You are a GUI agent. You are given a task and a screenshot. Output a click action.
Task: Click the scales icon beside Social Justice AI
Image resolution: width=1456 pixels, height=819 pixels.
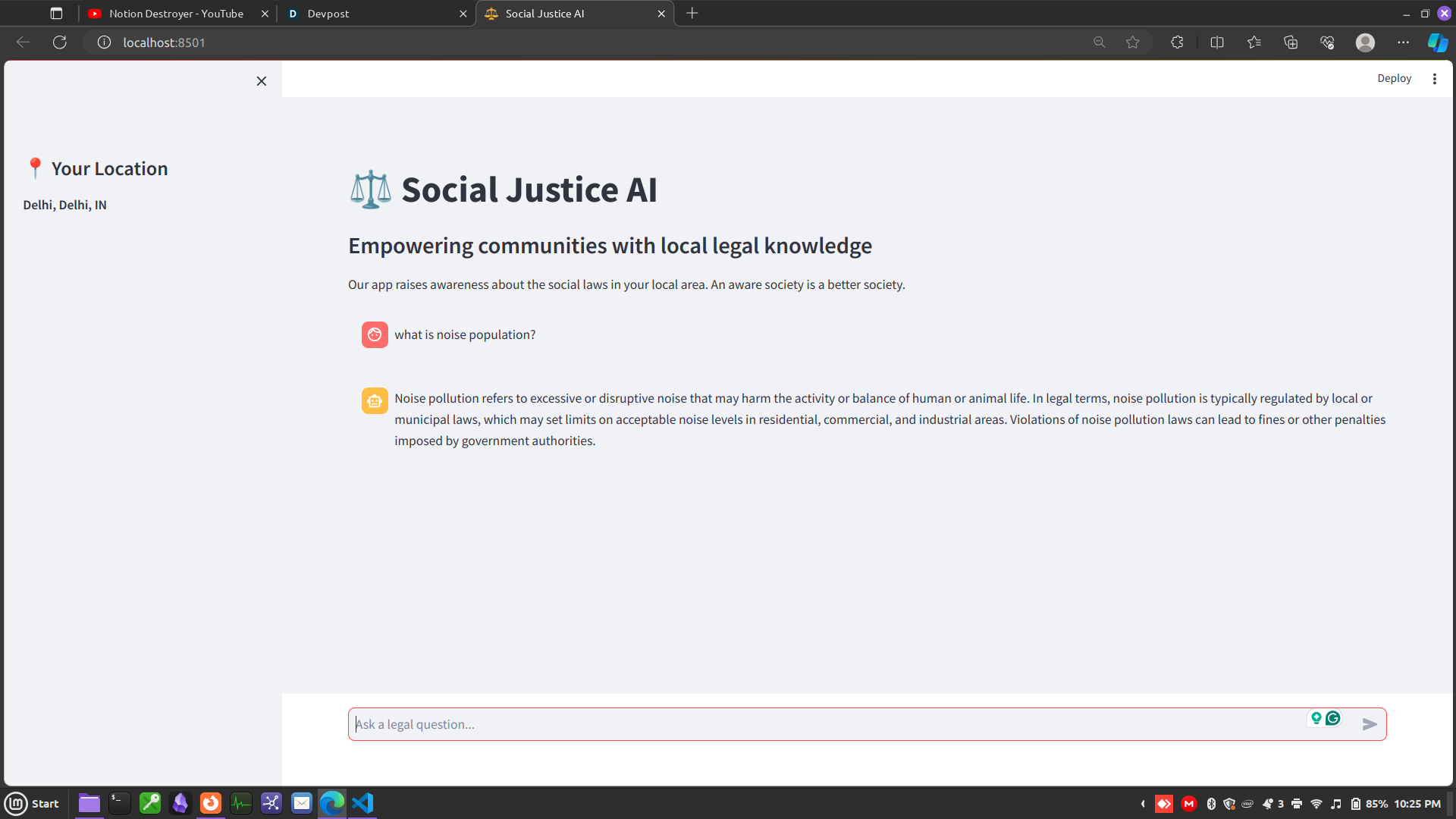(x=370, y=190)
